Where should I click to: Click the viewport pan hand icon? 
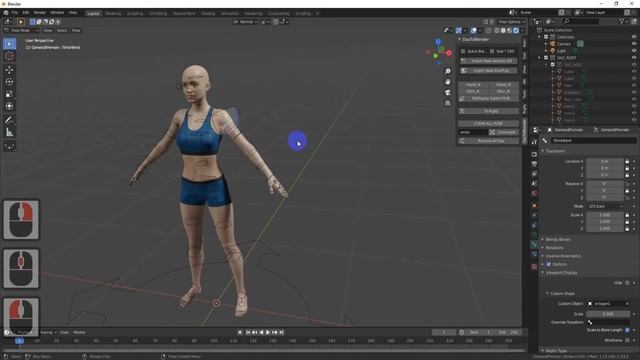coord(448,82)
